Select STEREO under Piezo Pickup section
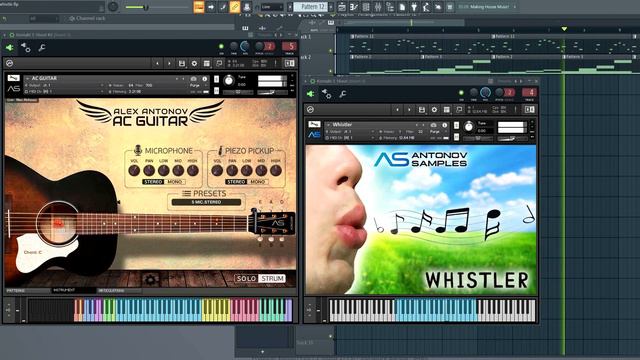This screenshot has width=640, height=360. coord(236,182)
